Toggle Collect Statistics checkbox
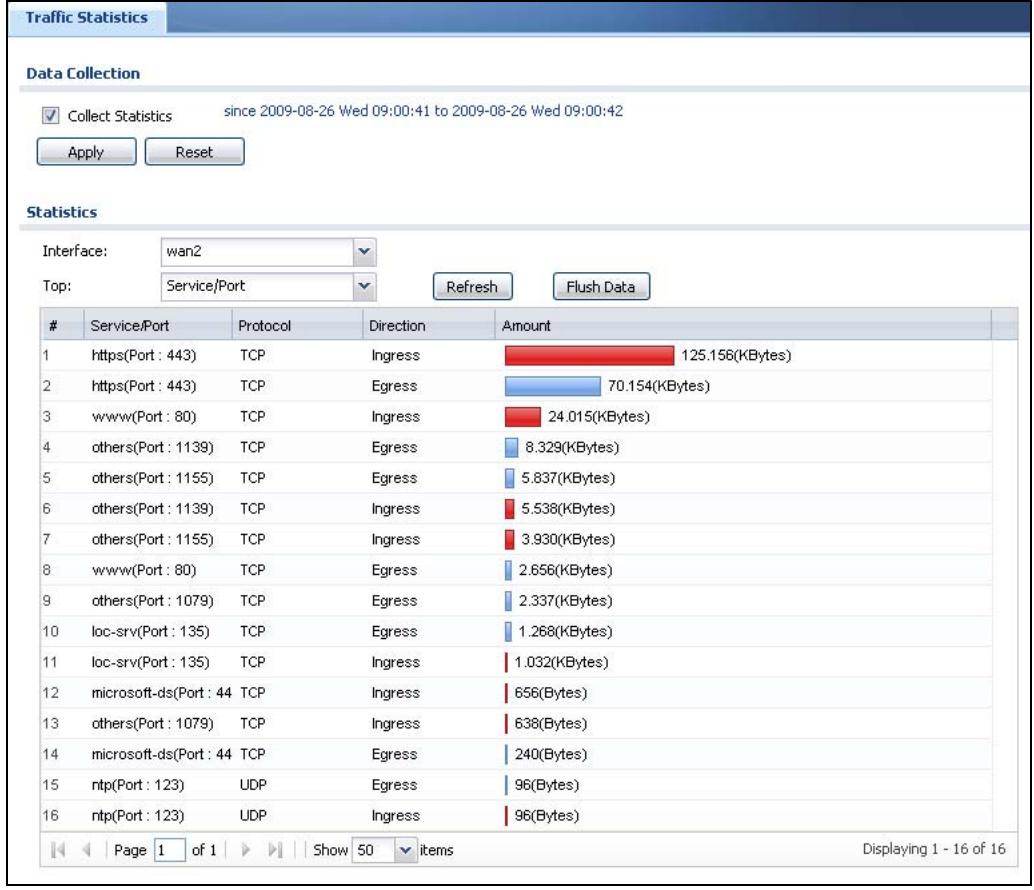The width and height of the screenshot is (1034, 890). (x=50, y=115)
